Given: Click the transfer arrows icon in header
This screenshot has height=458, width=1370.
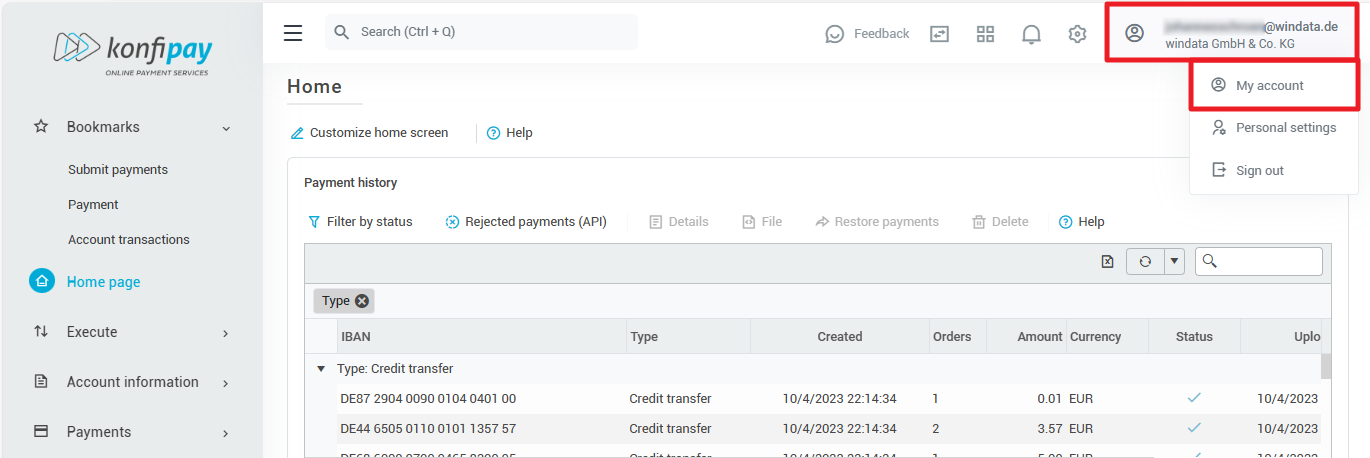Looking at the screenshot, I should click(939, 34).
